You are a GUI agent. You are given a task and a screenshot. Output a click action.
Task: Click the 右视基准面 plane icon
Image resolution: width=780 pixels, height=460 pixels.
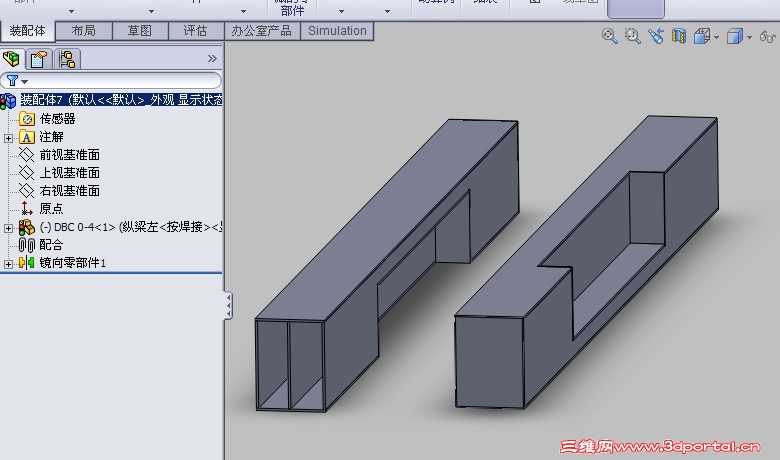(x=26, y=190)
